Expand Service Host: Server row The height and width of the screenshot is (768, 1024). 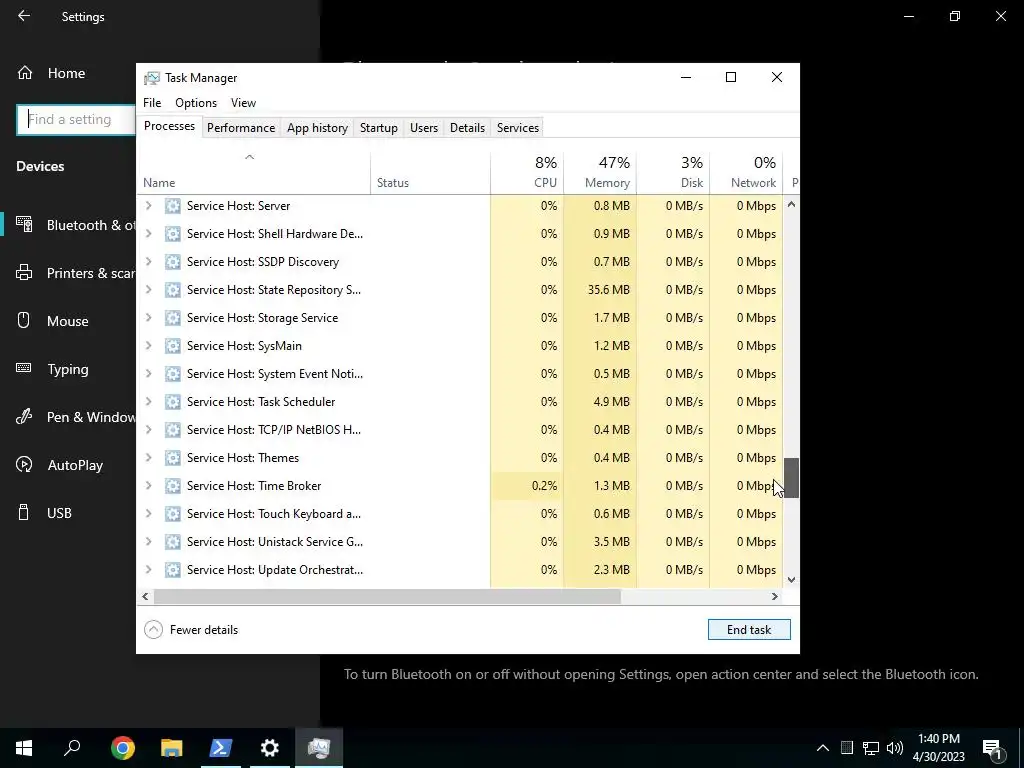point(149,206)
